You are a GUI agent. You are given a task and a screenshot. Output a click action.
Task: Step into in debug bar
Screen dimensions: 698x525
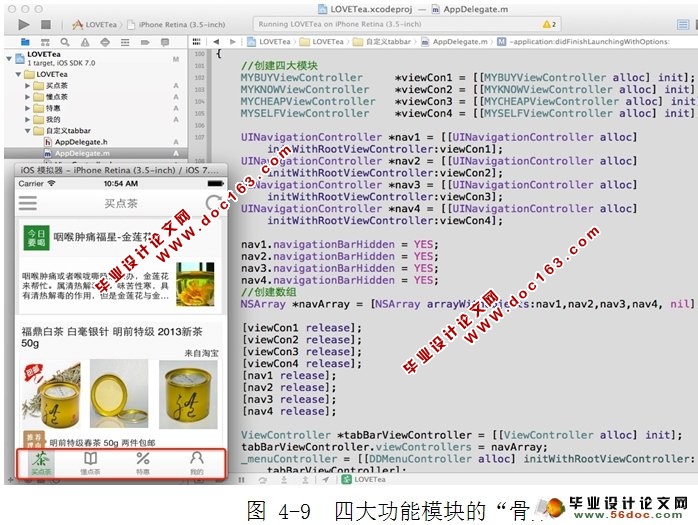284,480
